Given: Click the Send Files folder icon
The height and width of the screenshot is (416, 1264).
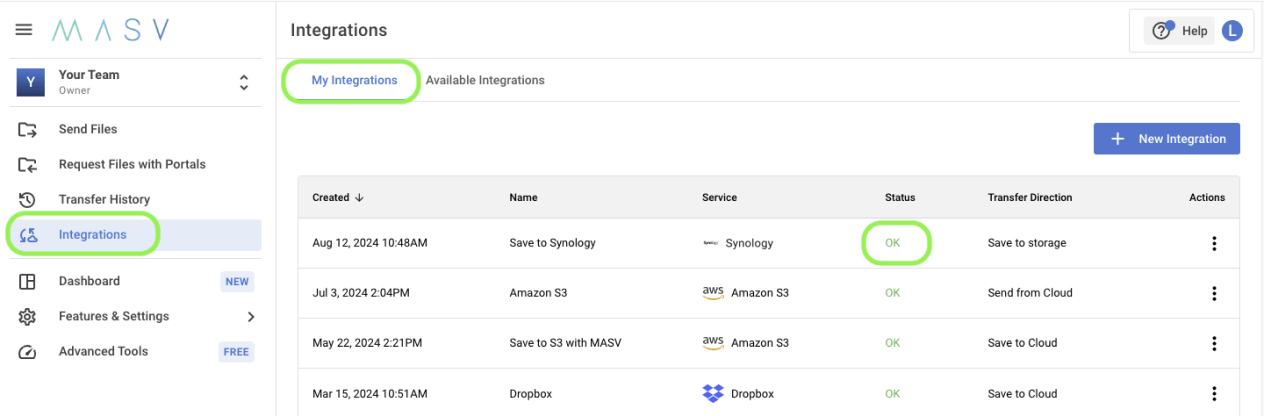Looking at the screenshot, I should coord(28,129).
